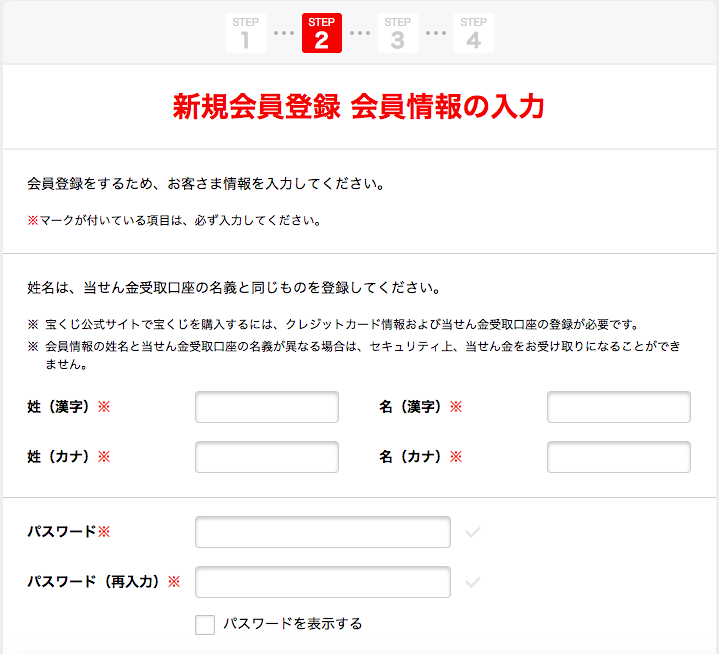The width and height of the screenshot is (719, 654).
Task: Click the 名（カナ）label
Action: [x=420, y=457]
